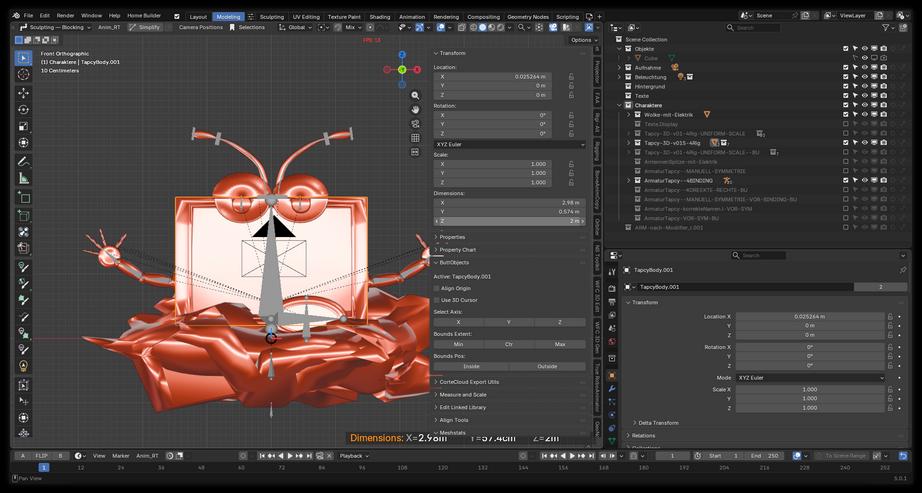Screen dimensions: 922x493
Task: Select the Transform tool in the viewport toolbar
Action: 23,142
